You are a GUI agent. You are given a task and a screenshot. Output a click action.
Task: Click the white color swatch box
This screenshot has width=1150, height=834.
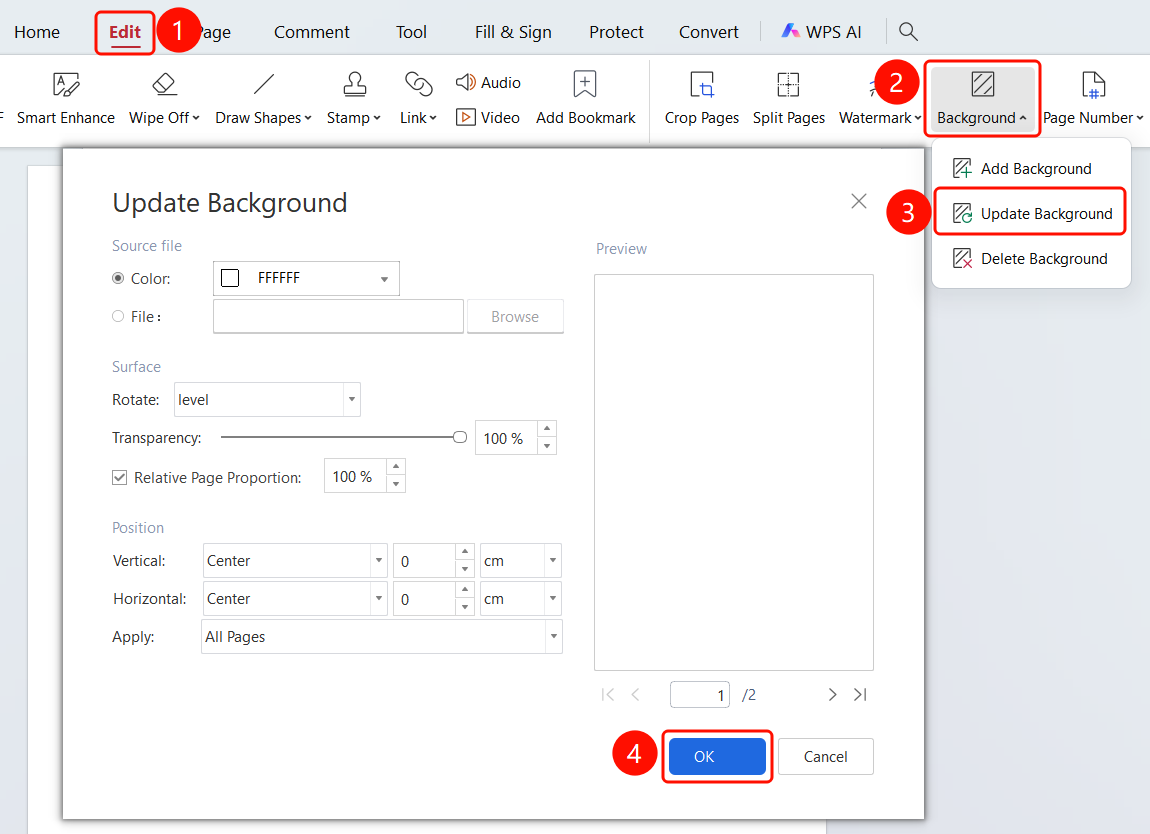[x=230, y=278]
